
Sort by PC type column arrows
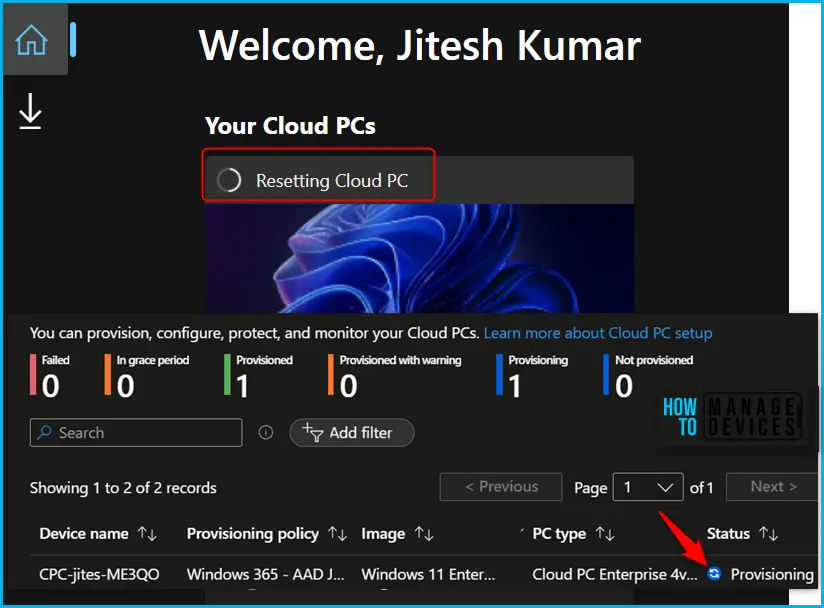tap(605, 534)
